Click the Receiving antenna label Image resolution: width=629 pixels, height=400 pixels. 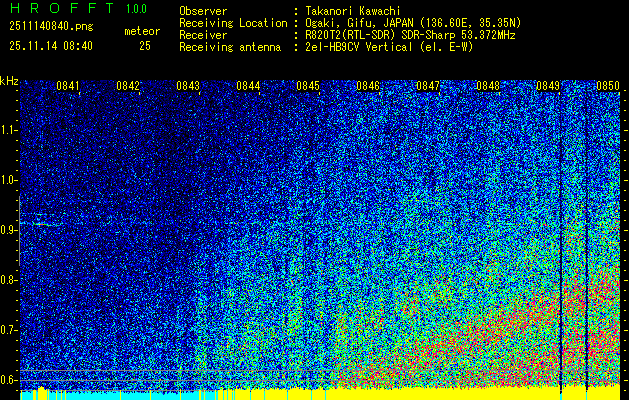click(230, 47)
